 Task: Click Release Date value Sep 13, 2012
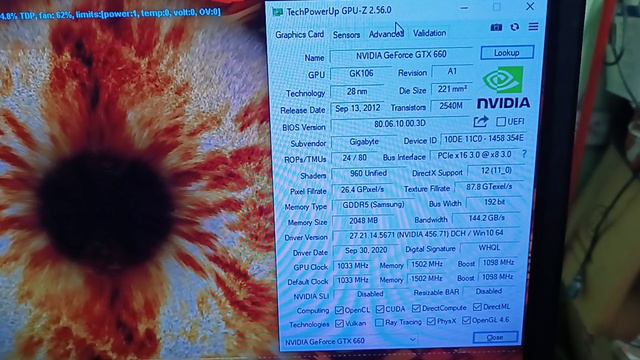(358, 108)
